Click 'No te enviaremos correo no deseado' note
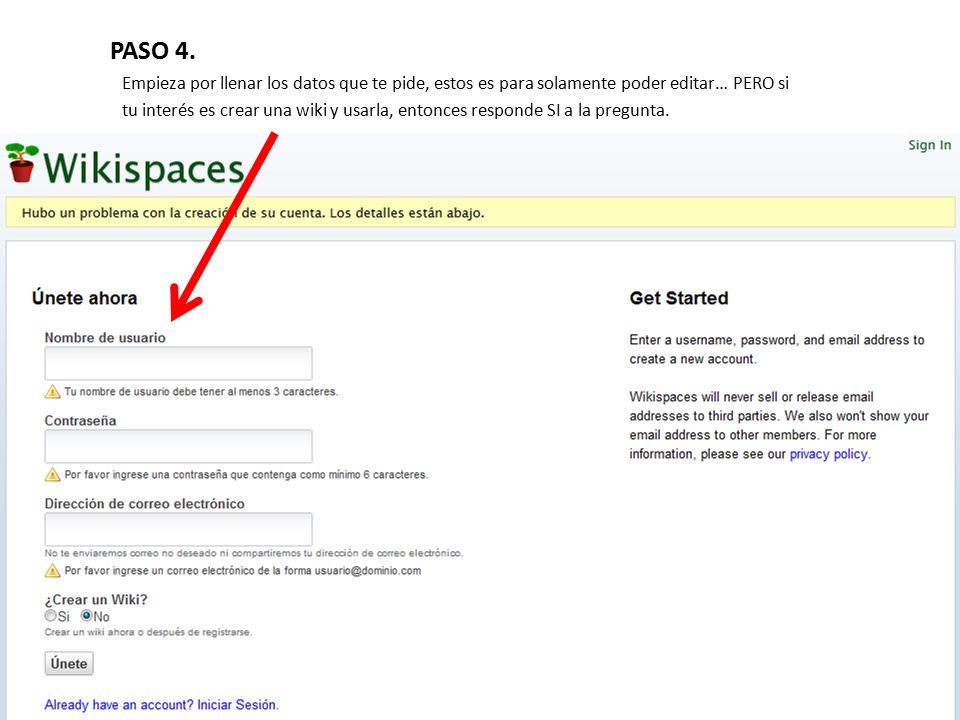This screenshot has height=720, width=960. tap(253, 553)
